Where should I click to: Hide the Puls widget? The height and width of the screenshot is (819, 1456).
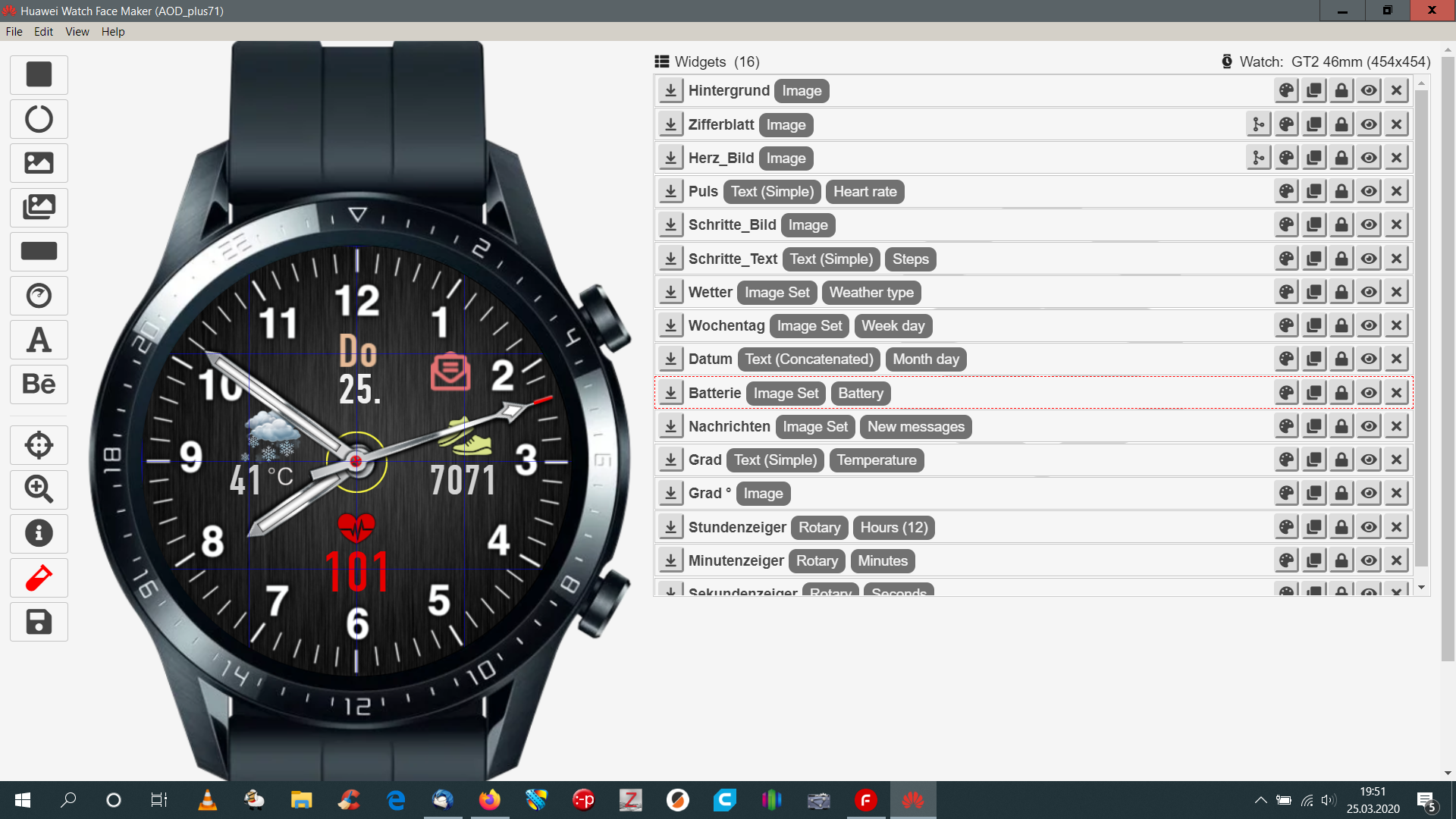pyautogui.click(x=1369, y=191)
